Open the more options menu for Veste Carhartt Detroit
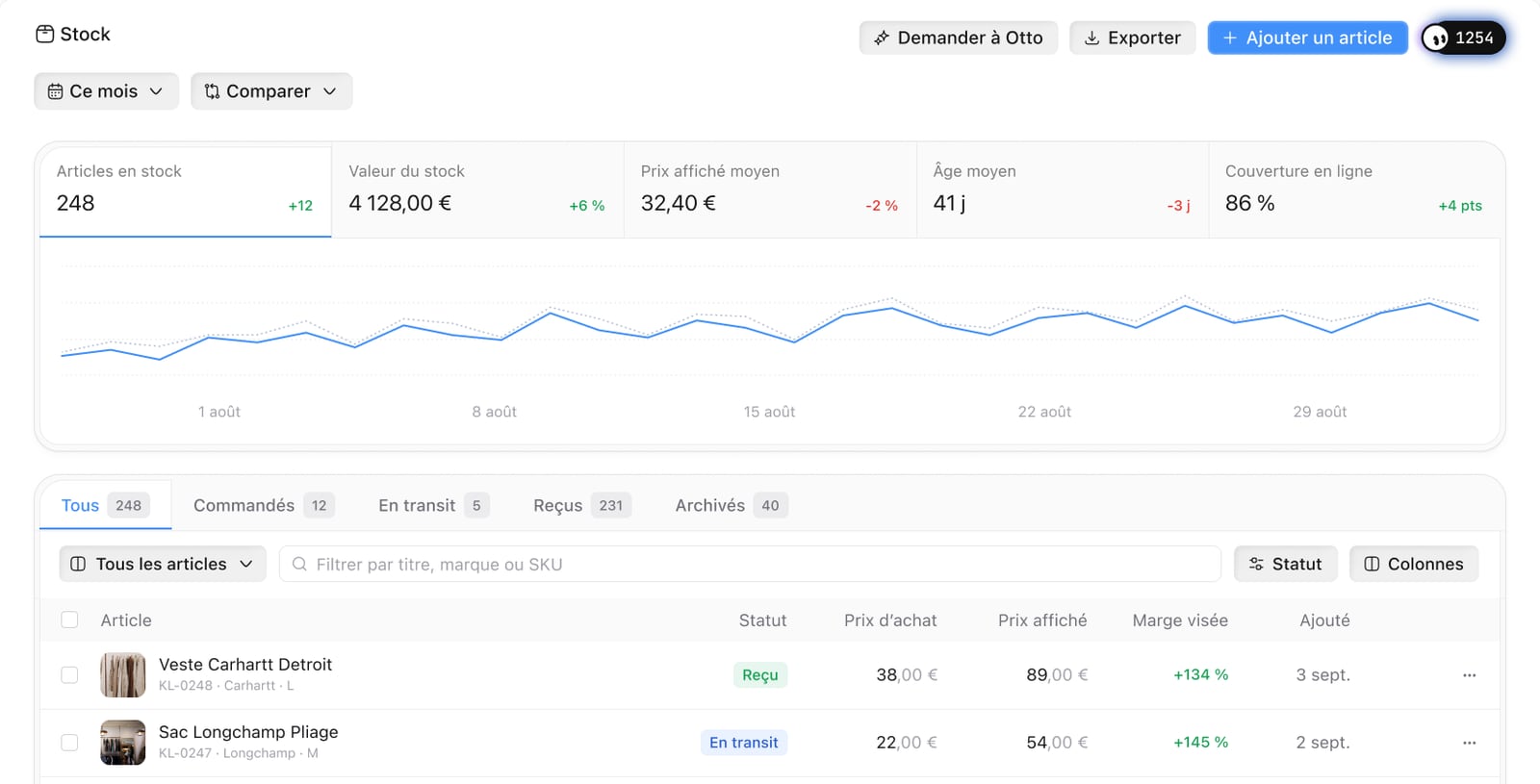This screenshot has height=784, width=1540. pos(1469,675)
